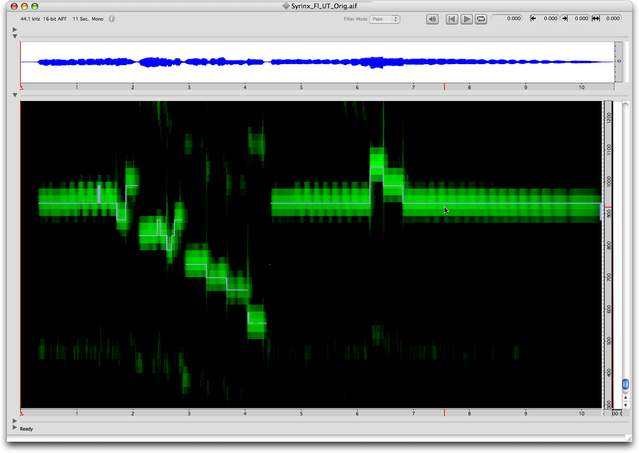The width and height of the screenshot is (639, 453).
Task: Open the file info icon beside Mono
Action: [x=111, y=19]
